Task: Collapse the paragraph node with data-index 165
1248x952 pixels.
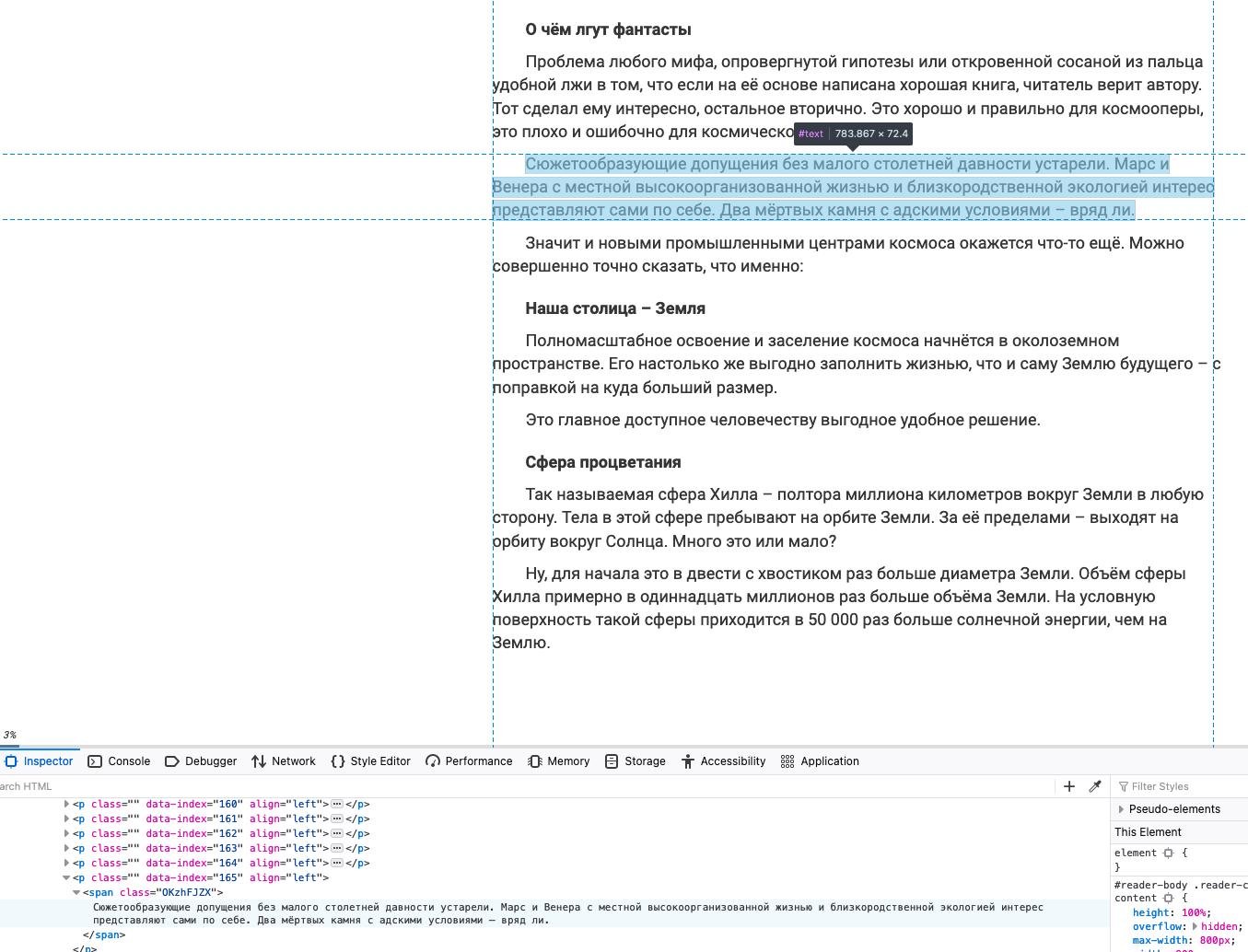Action: pyautogui.click(x=66, y=877)
